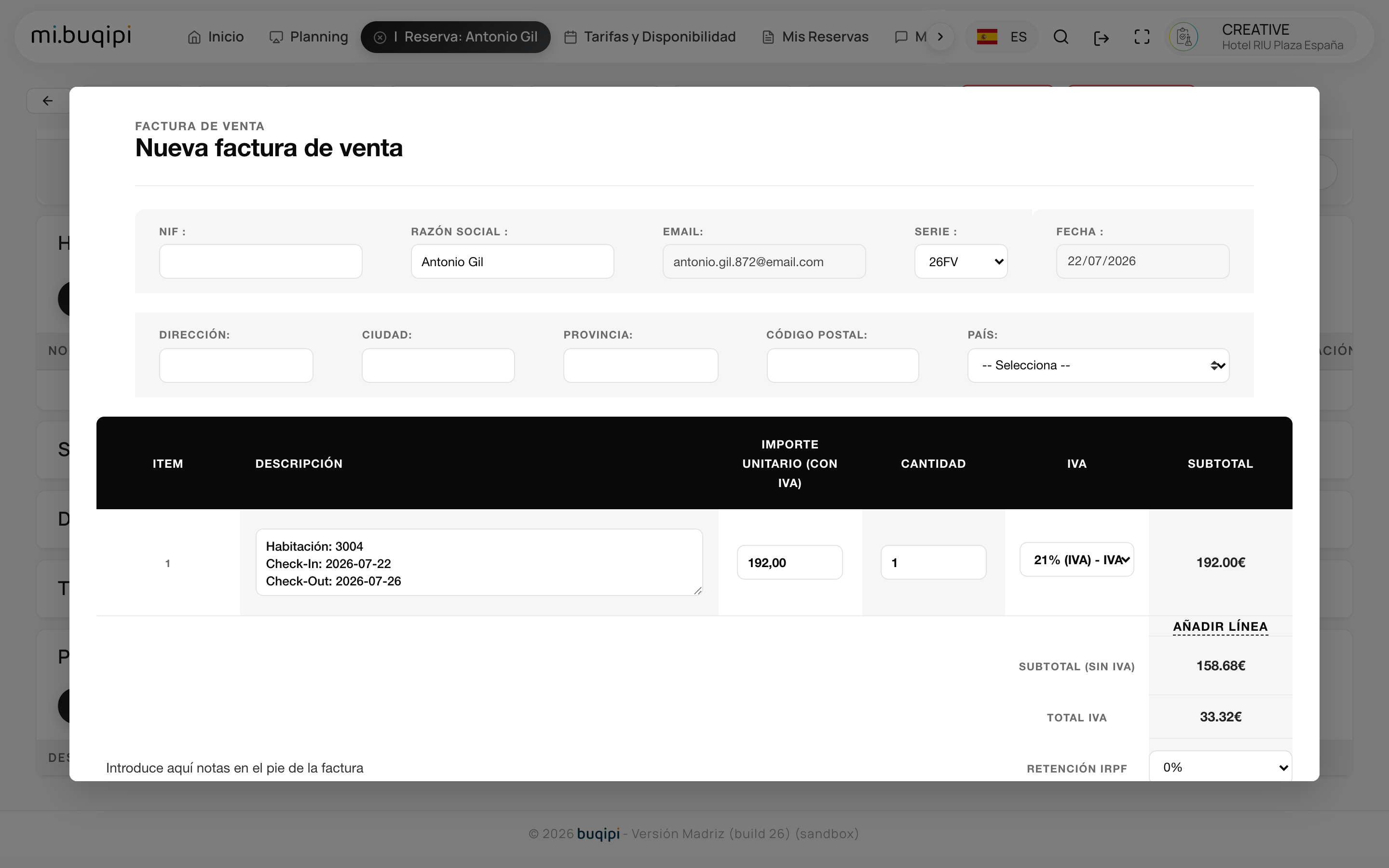1389x868 pixels.
Task: Click item number 1 cell
Action: coord(168,563)
